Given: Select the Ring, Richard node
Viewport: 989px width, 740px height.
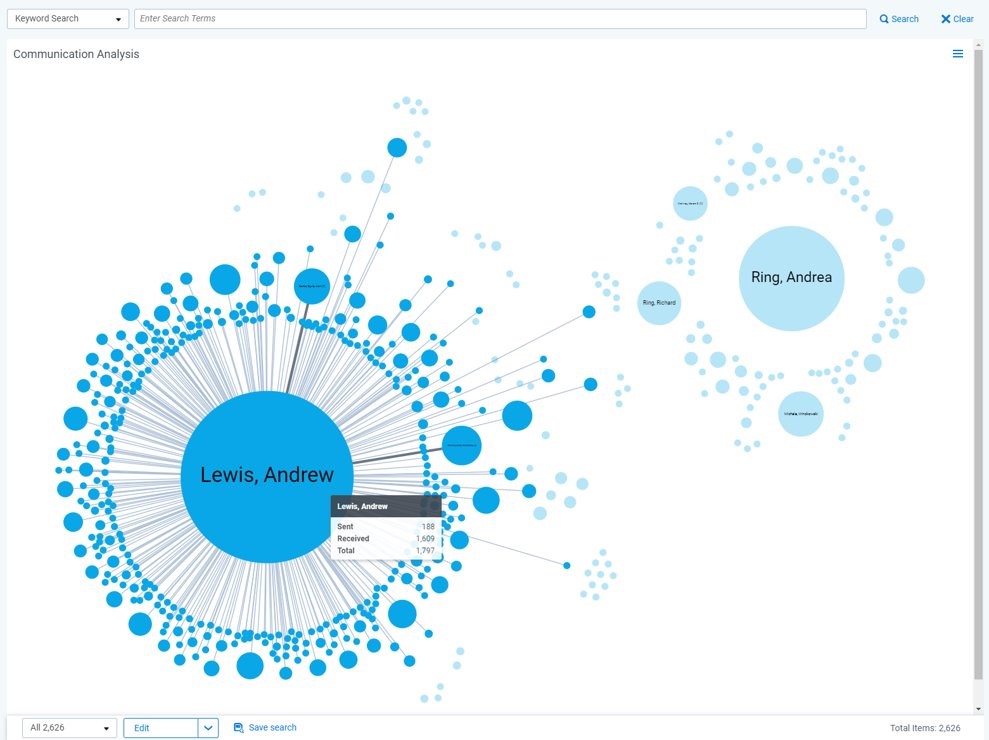Looking at the screenshot, I should click(x=659, y=302).
